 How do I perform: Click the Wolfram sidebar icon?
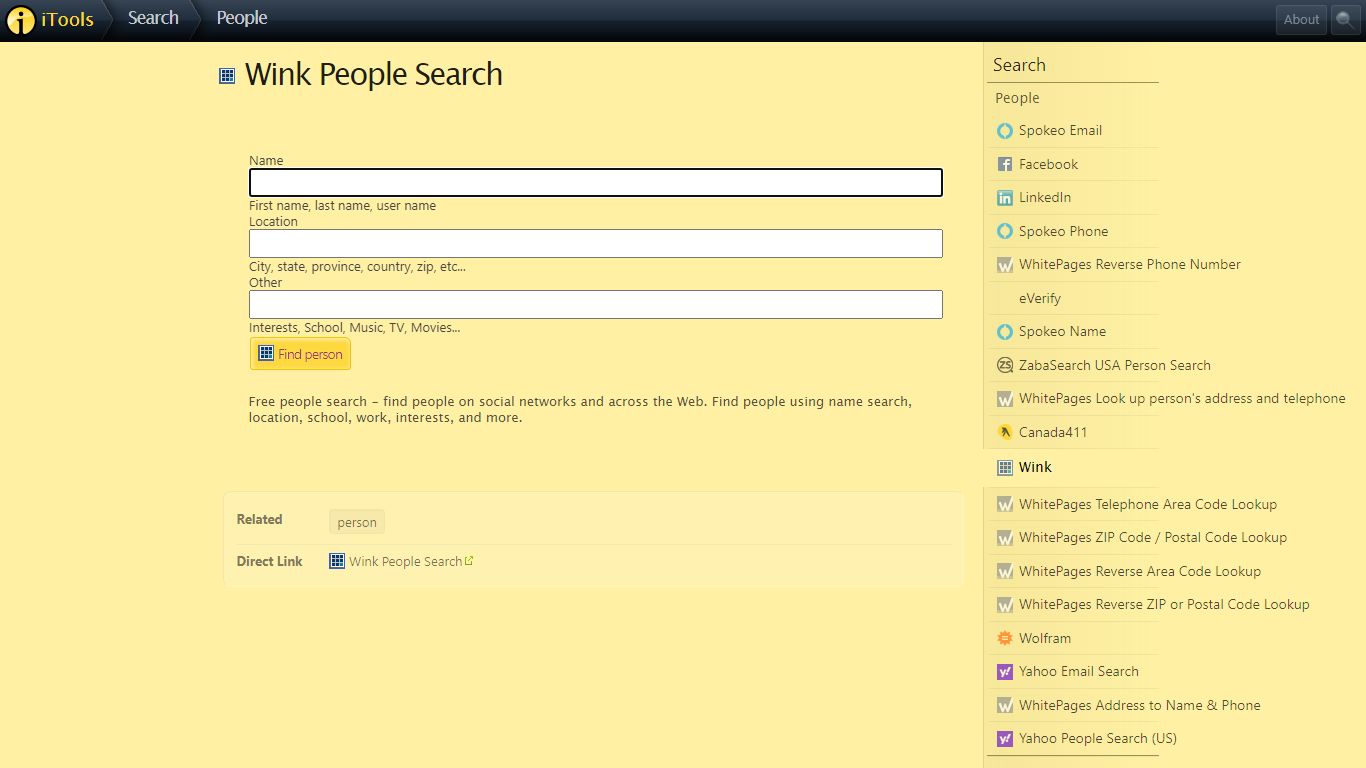click(x=1005, y=639)
